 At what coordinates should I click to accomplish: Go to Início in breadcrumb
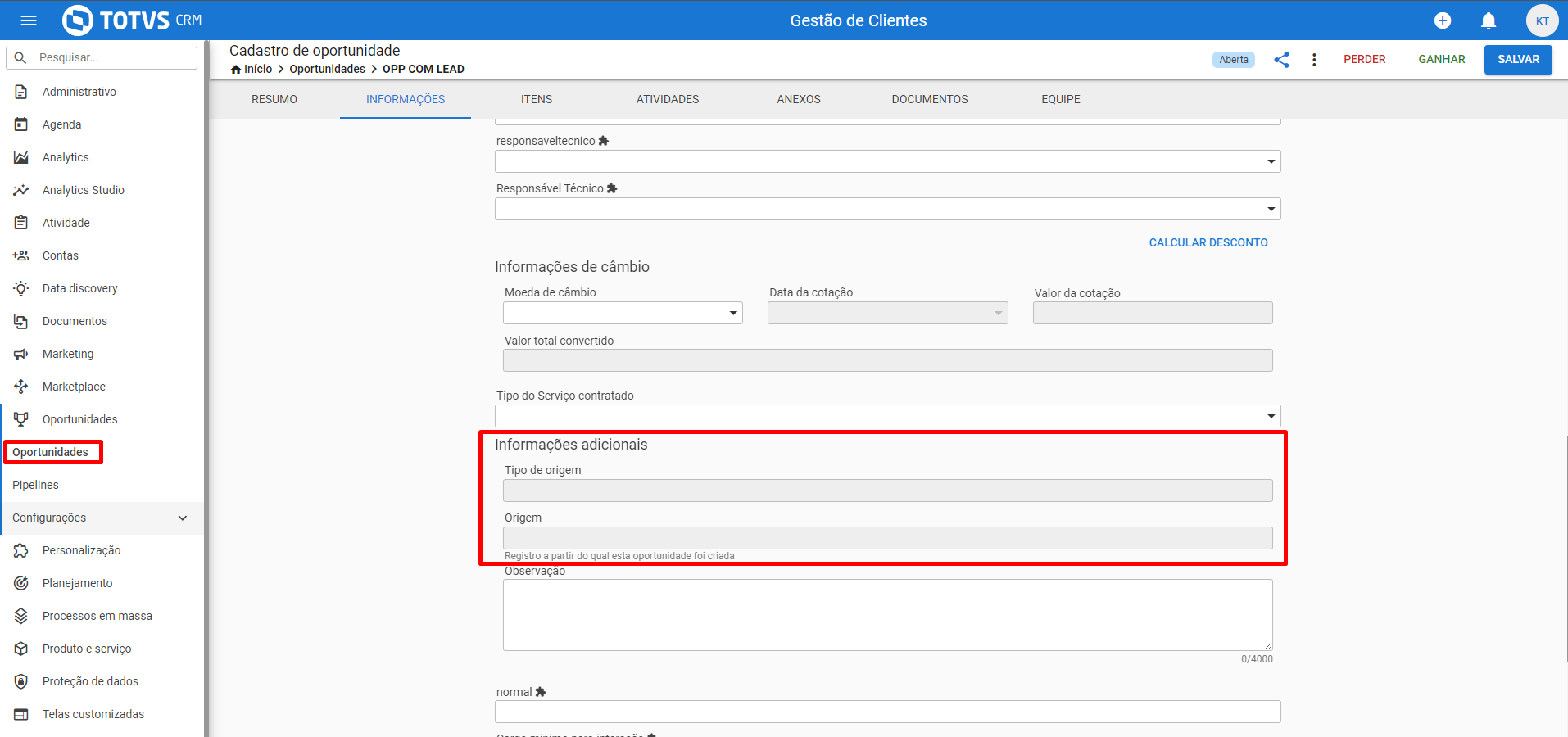click(x=258, y=69)
